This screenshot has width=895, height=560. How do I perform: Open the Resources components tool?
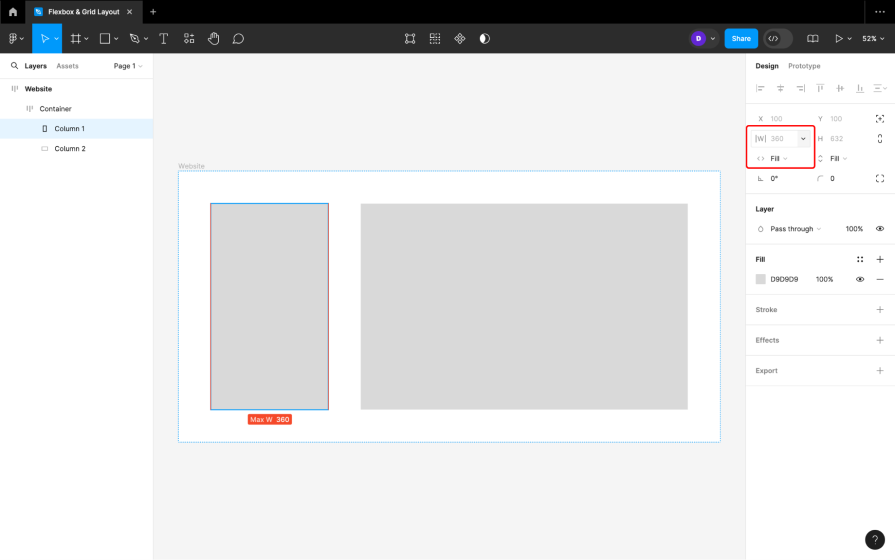coord(189,39)
